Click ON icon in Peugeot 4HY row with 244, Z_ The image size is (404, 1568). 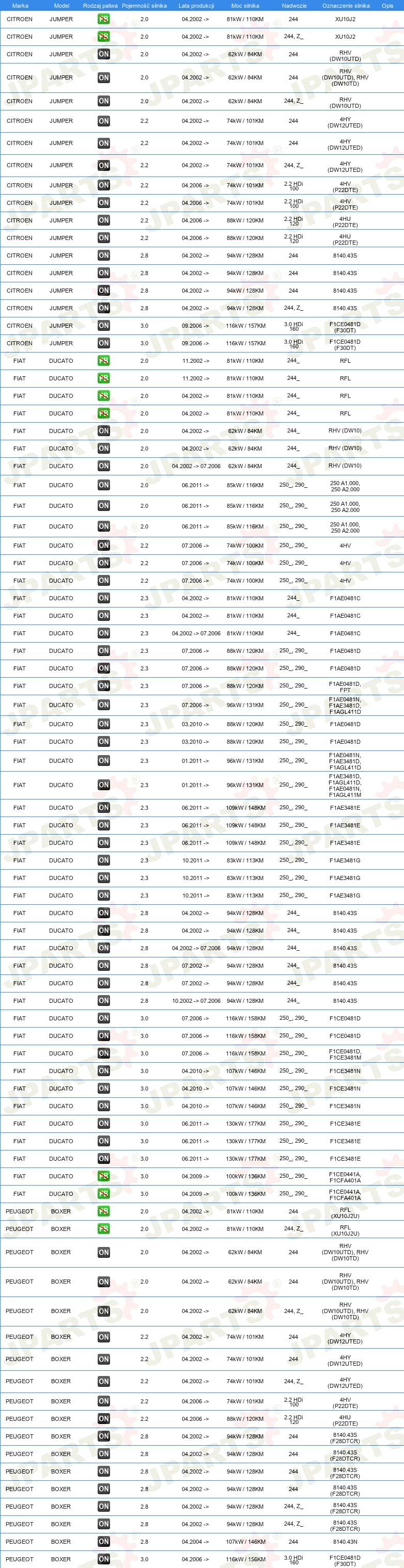104,1381
